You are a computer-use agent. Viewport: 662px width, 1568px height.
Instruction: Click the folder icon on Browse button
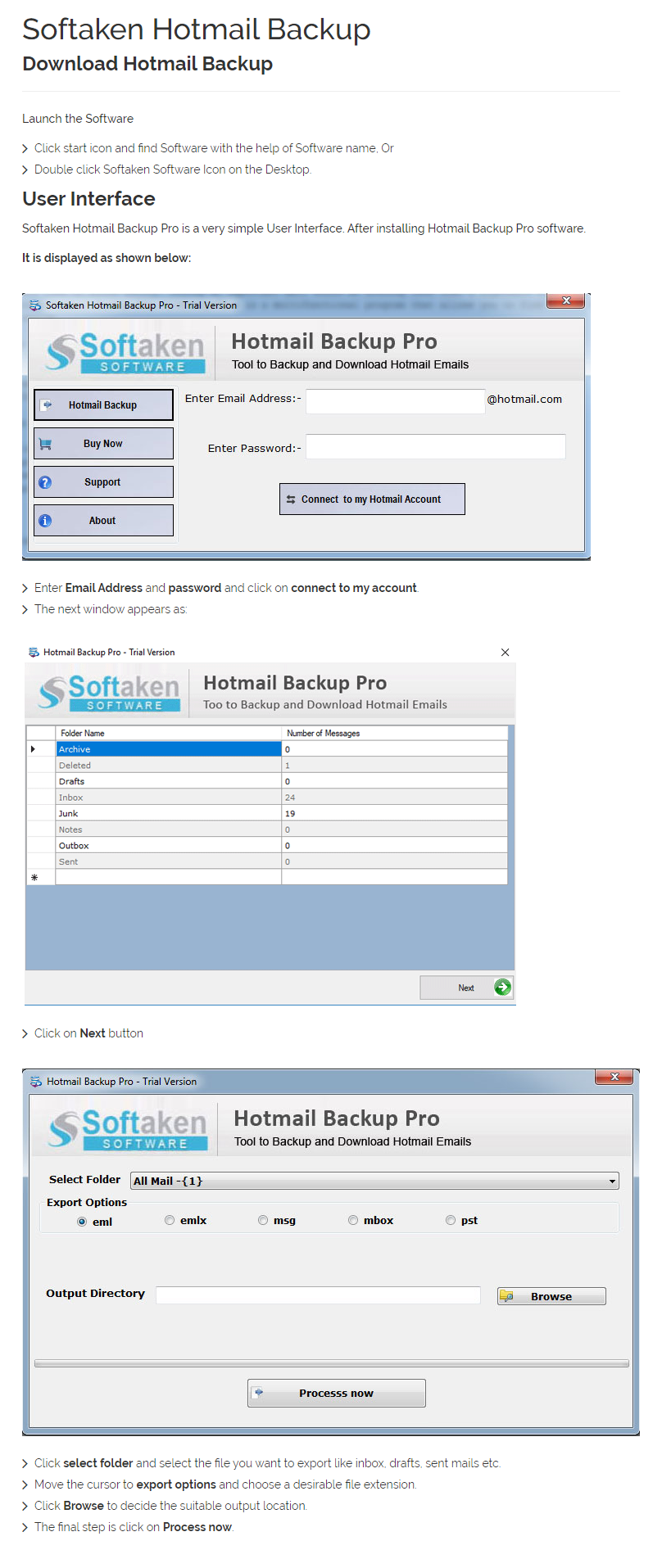[507, 1296]
